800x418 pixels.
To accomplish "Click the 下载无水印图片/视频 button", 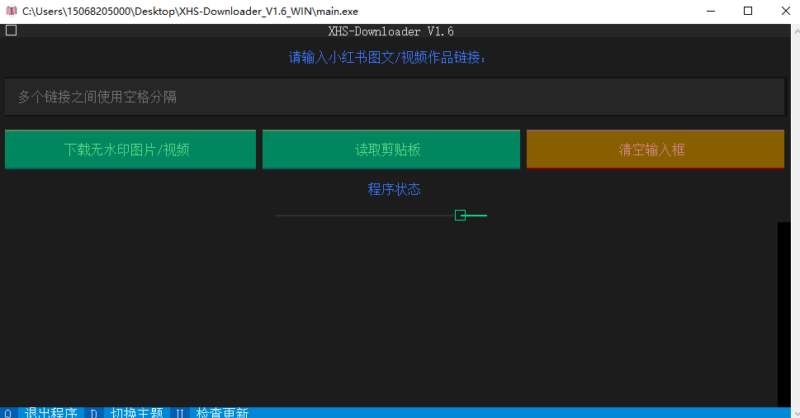I will click(x=130, y=150).
